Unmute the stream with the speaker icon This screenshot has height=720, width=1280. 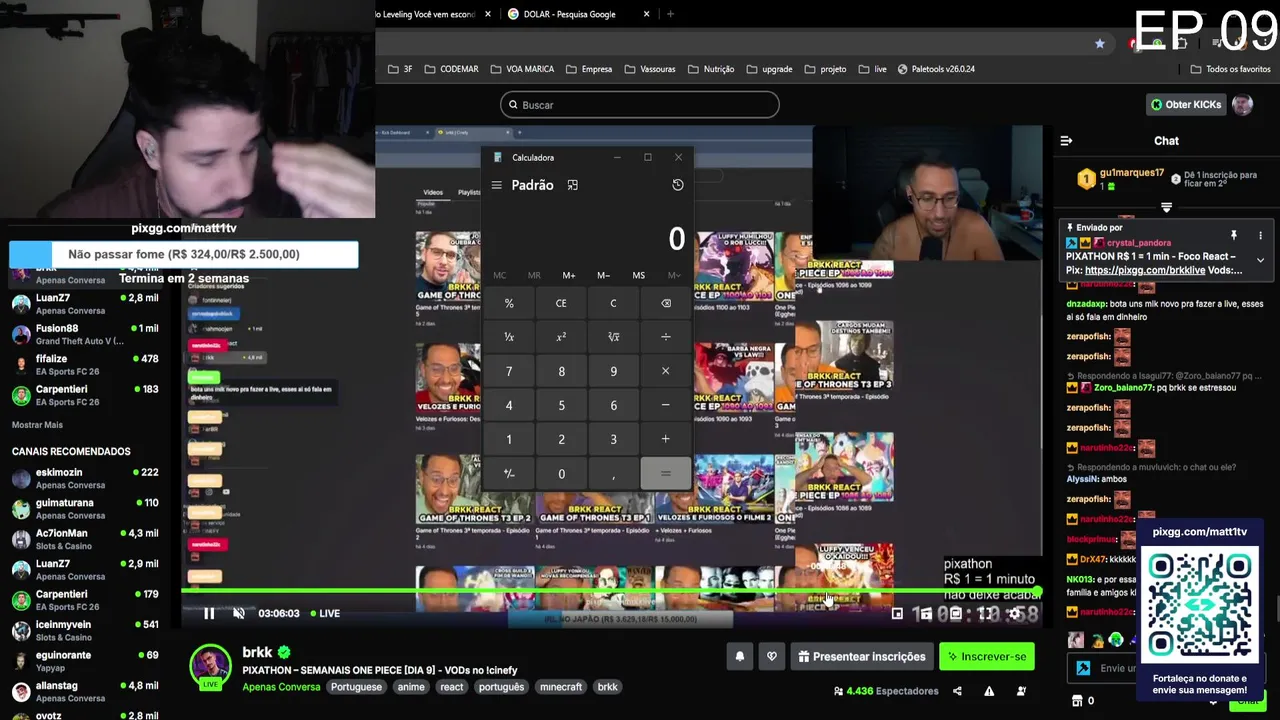pyautogui.click(x=239, y=613)
